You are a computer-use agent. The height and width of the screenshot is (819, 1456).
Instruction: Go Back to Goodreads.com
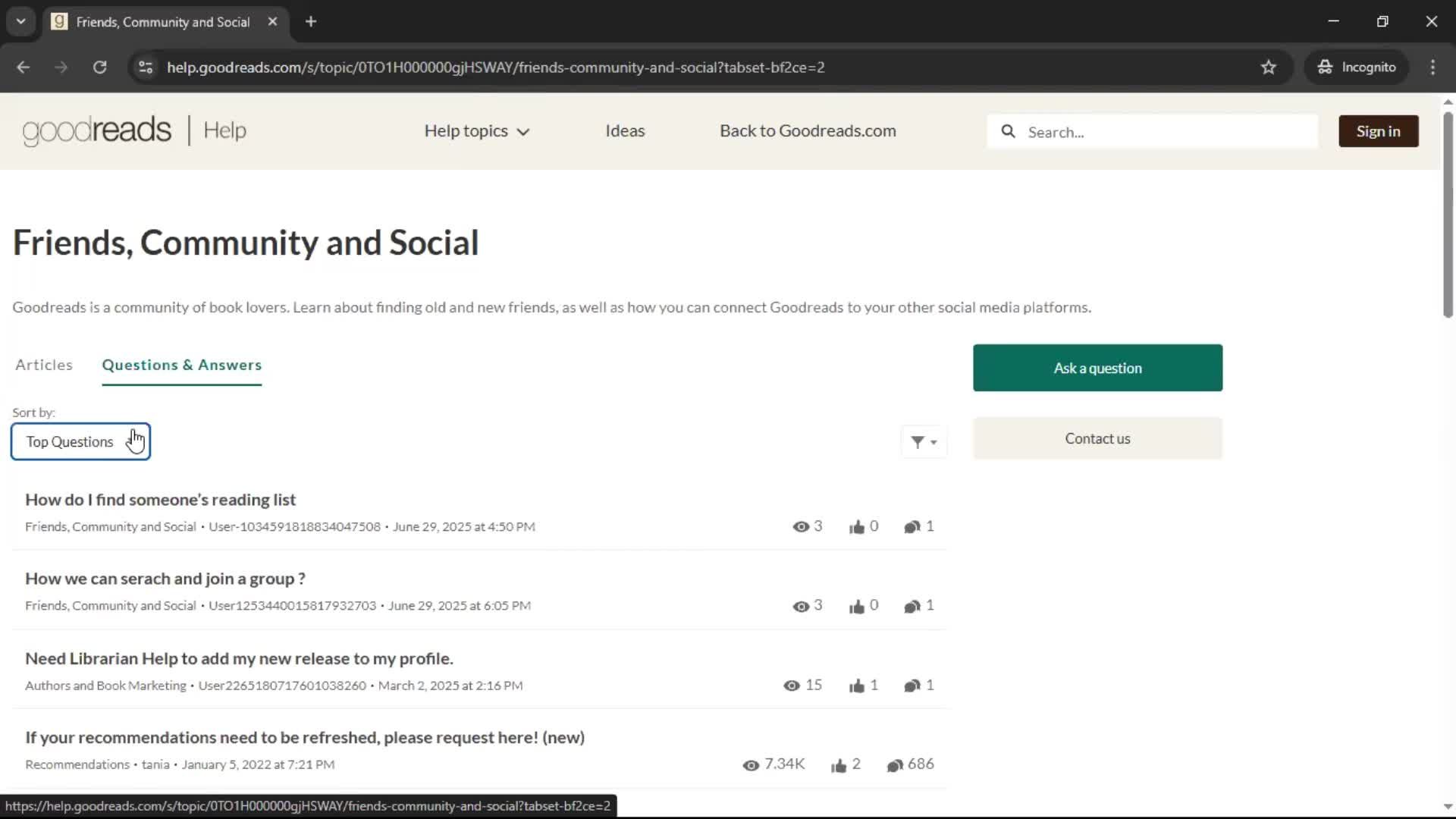[808, 131]
